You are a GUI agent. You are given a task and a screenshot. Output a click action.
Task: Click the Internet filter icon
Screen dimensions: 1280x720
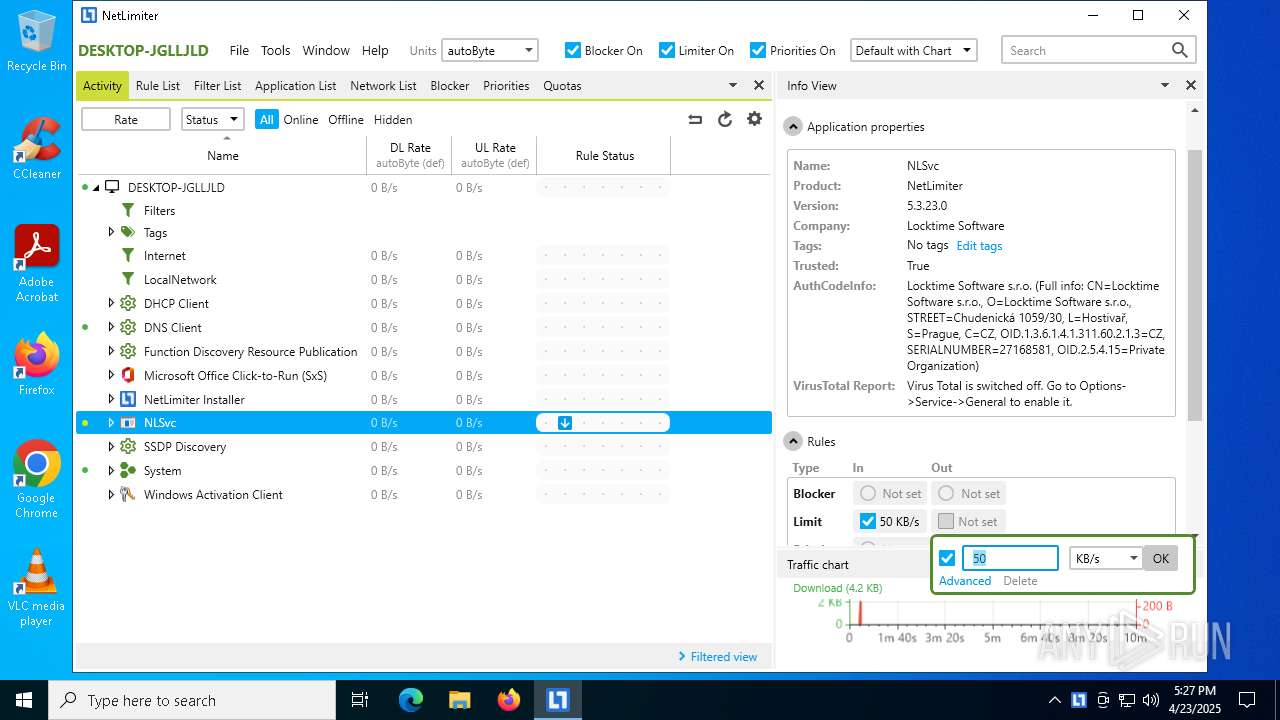128,256
